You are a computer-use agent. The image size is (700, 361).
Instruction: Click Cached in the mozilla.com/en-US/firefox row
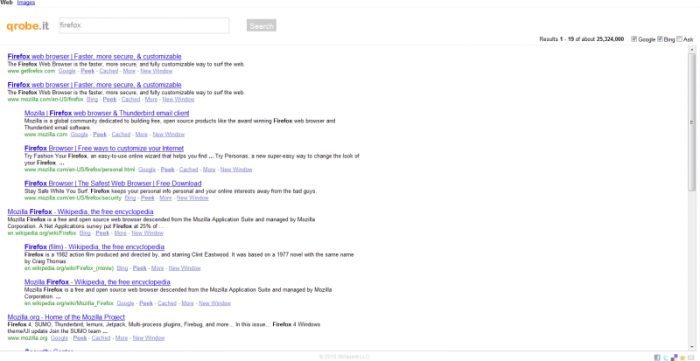point(130,100)
